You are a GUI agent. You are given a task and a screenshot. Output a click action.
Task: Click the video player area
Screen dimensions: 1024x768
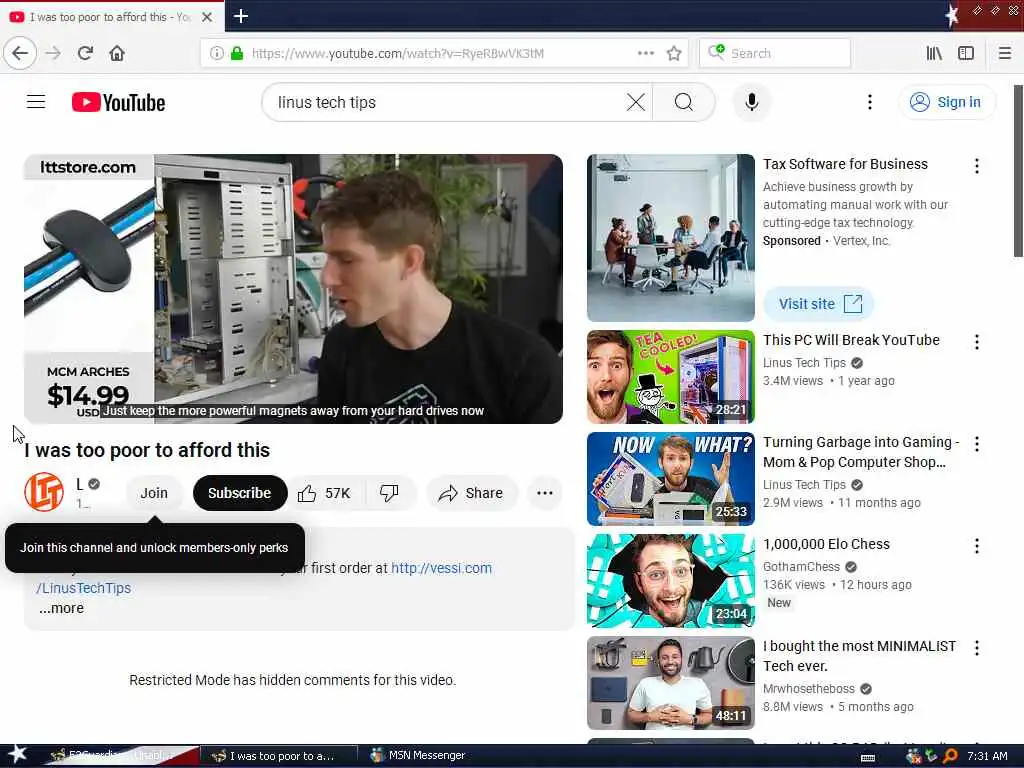(x=293, y=289)
